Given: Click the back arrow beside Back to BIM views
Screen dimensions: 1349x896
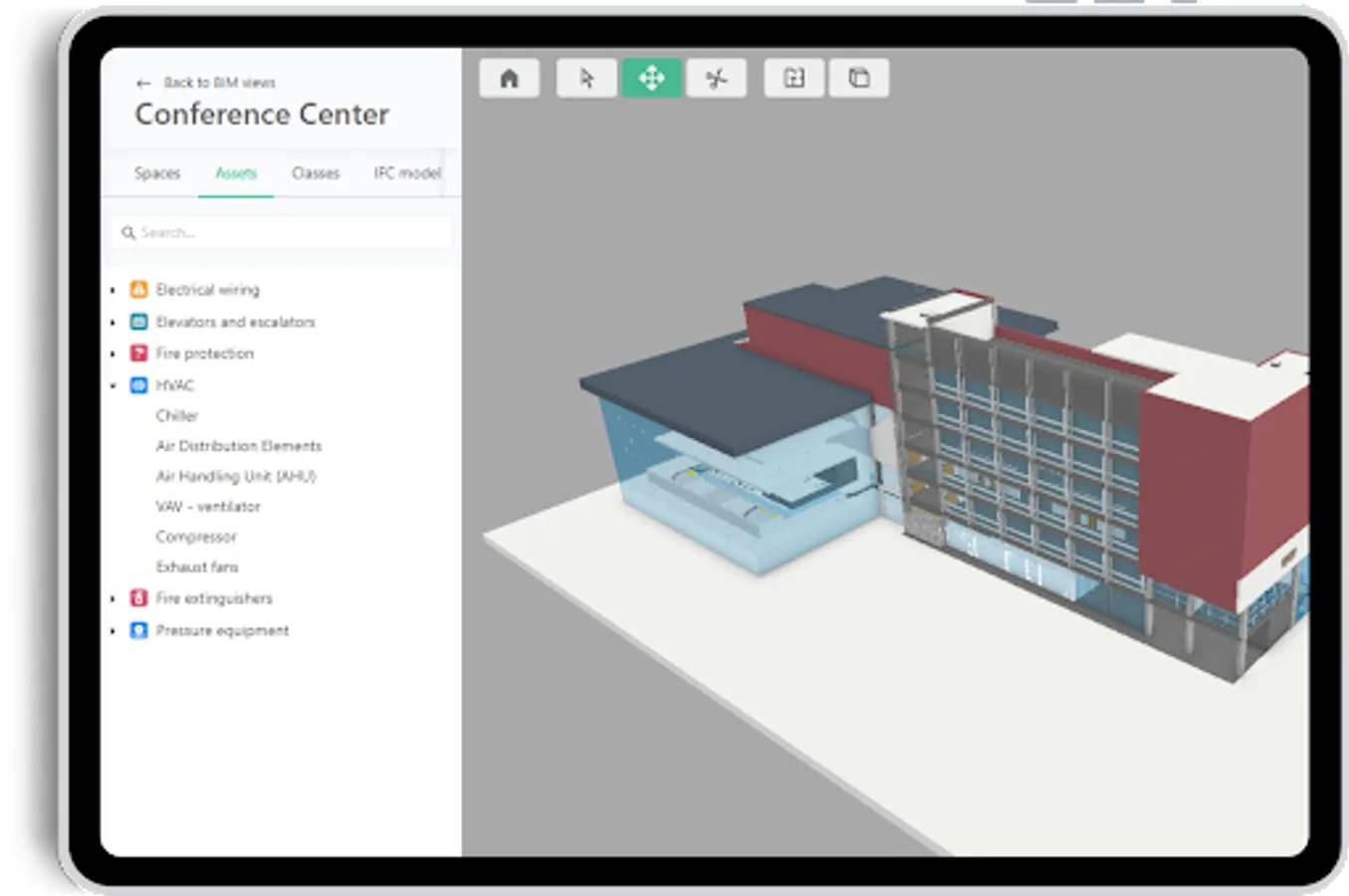Looking at the screenshot, I should [143, 83].
